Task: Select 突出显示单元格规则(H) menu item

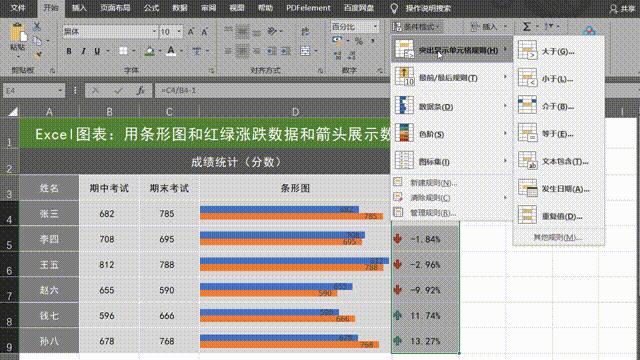Action: click(x=452, y=49)
